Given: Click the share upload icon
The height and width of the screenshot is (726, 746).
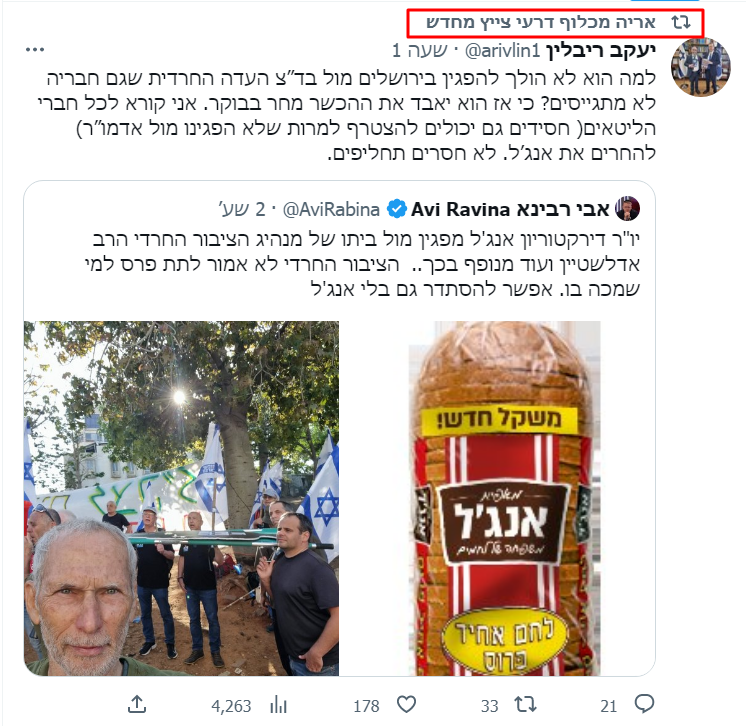Looking at the screenshot, I should point(137,705).
